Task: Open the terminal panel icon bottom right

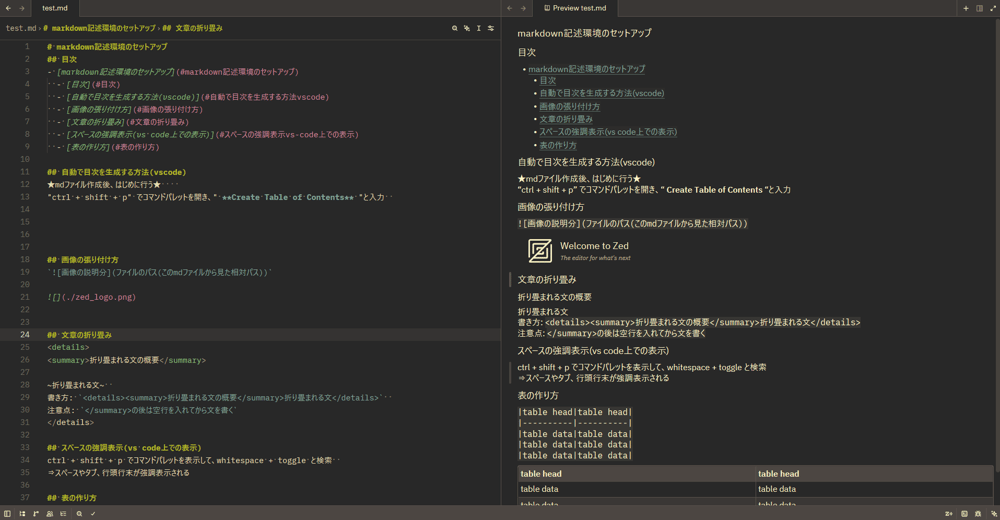Action: pos(964,513)
